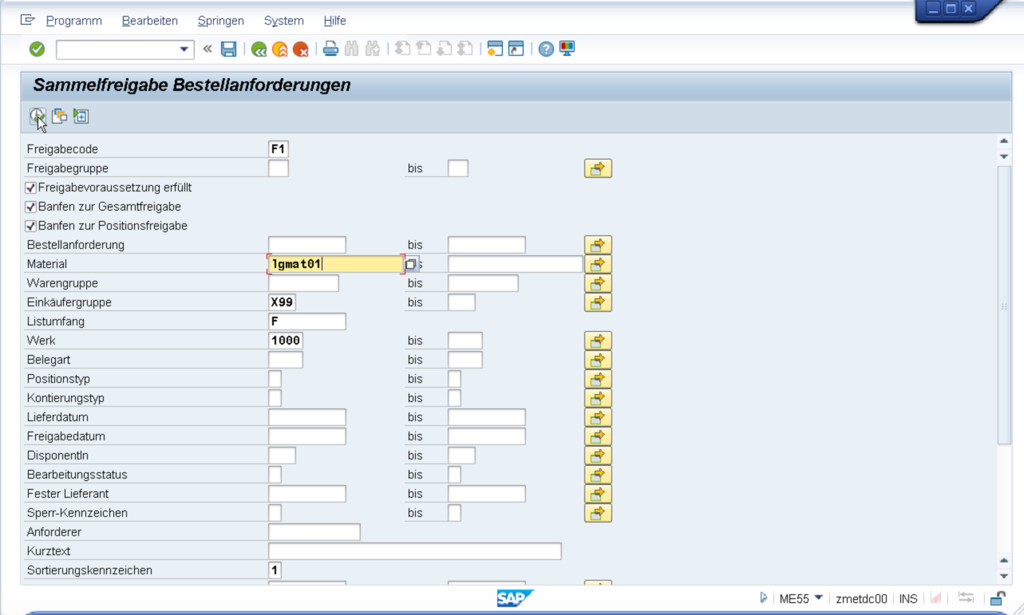1024x615 pixels.
Task: Click the INS status bar indicator
Action: 908,599
